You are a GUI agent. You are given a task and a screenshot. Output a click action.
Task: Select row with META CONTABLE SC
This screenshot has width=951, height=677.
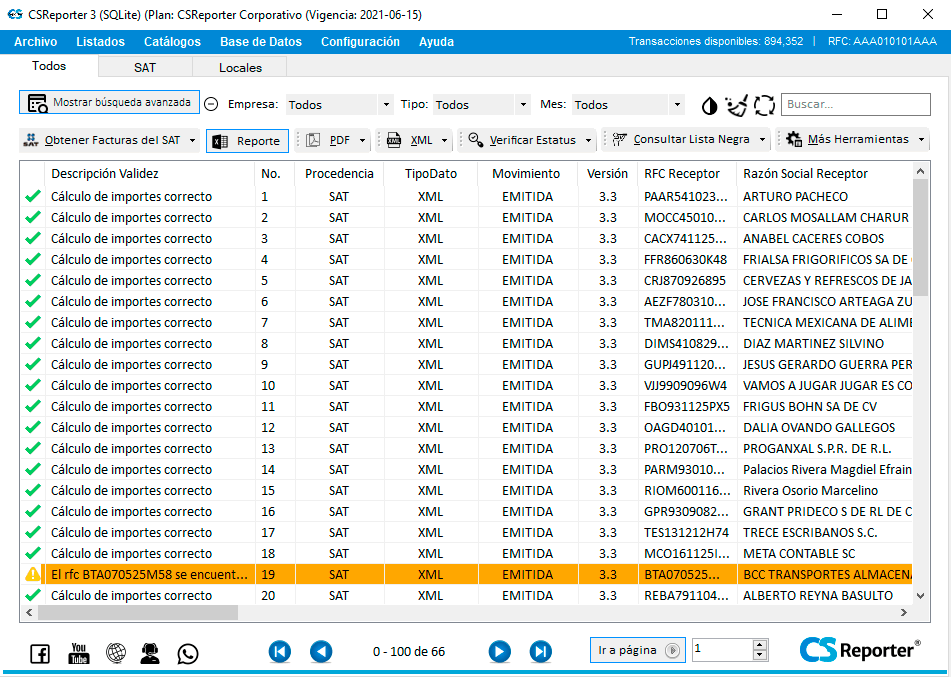pos(466,553)
